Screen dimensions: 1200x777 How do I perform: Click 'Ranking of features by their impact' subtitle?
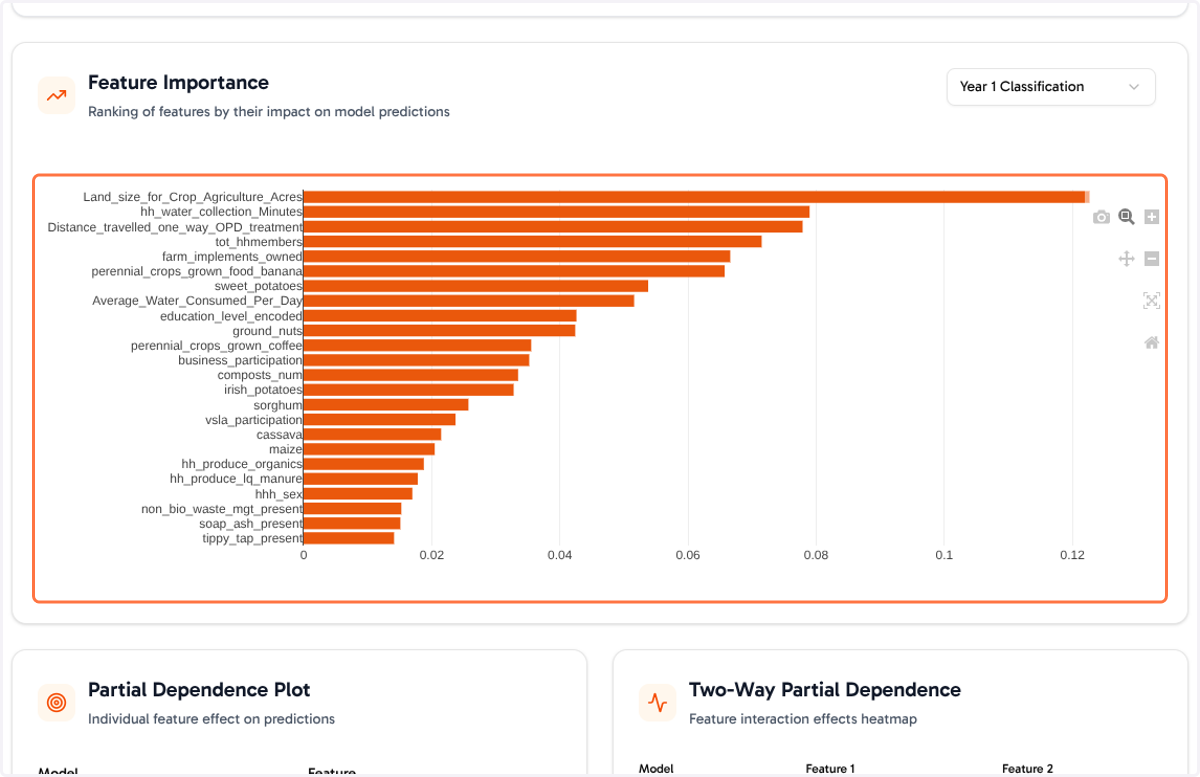pyautogui.click(x=269, y=112)
